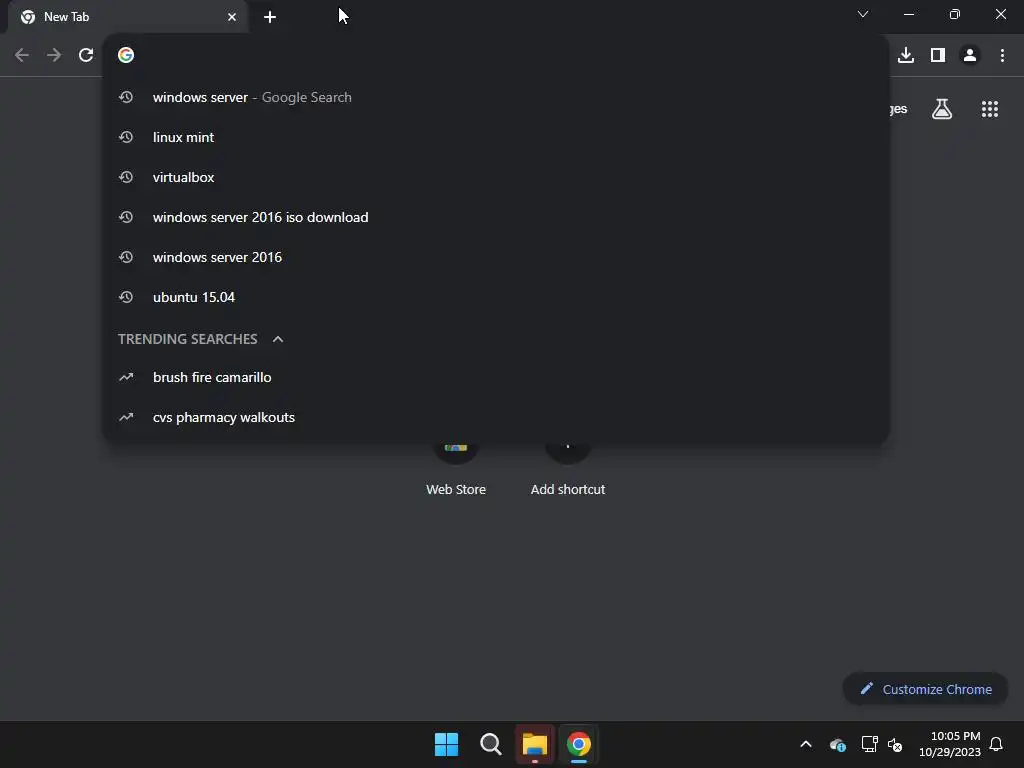Go forward with the right arrow icon
Image resolution: width=1024 pixels, height=768 pixels.
click(x=54, y=56)
